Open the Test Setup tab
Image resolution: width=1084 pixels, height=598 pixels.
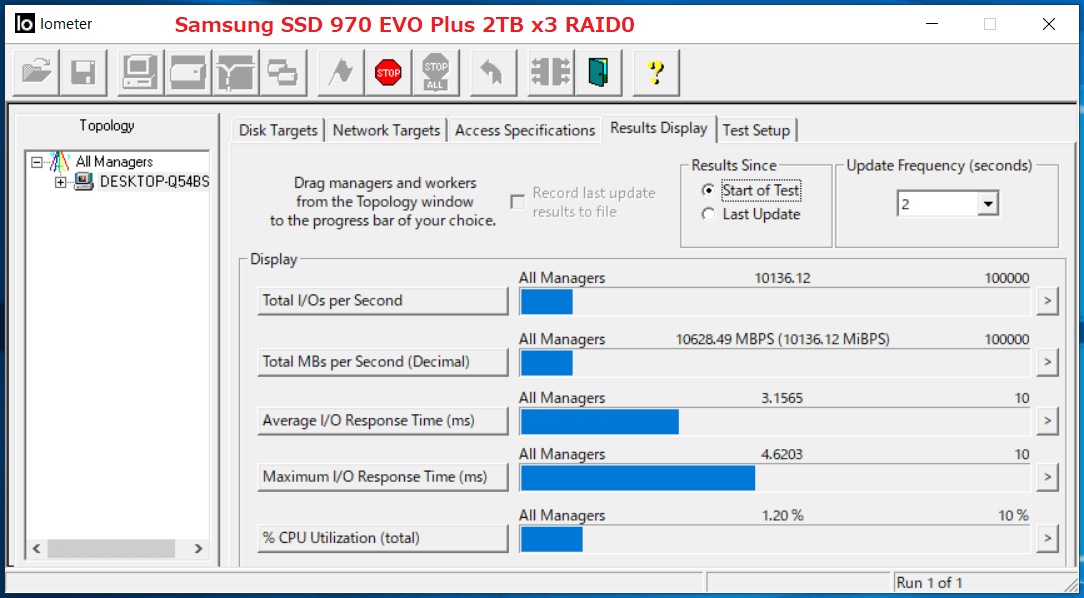pyautogui.click(x=756, y=131)
